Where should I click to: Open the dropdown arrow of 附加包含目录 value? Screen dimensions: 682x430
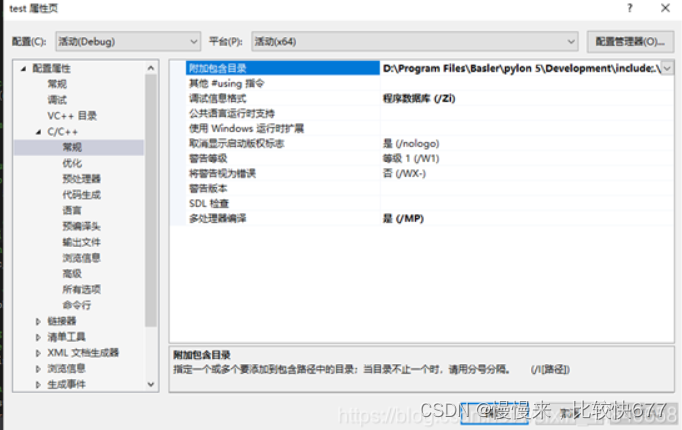pos(667,68)
